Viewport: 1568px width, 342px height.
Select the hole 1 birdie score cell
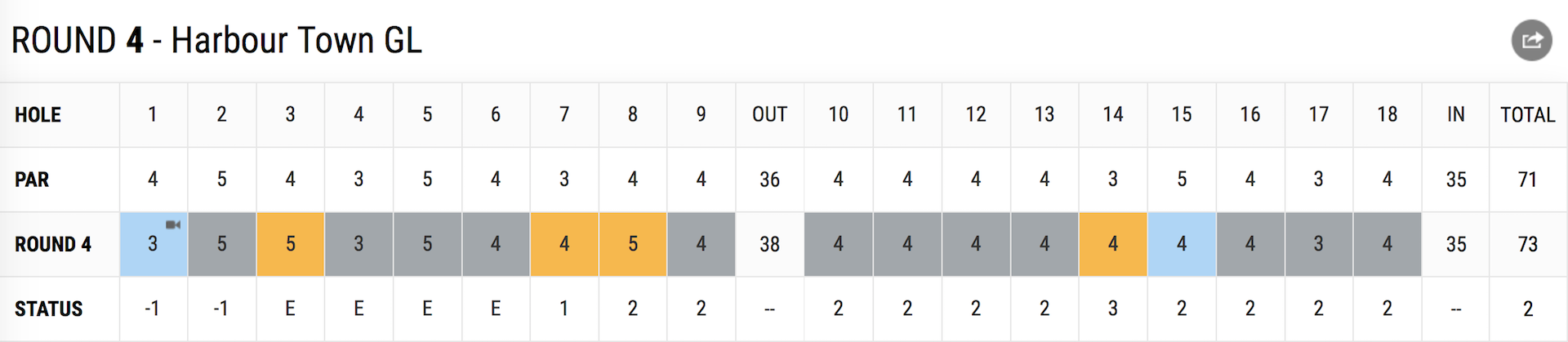click(x=154, y=244)
